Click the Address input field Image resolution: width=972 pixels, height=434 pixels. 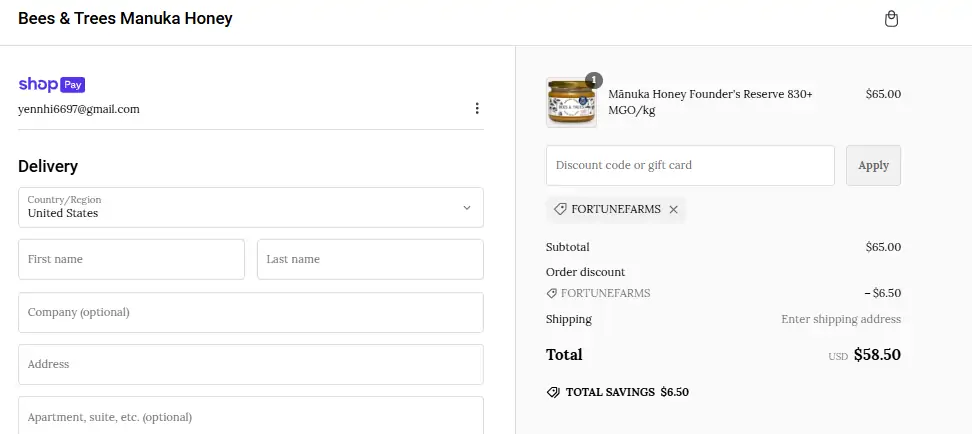[x=250, y=365]
